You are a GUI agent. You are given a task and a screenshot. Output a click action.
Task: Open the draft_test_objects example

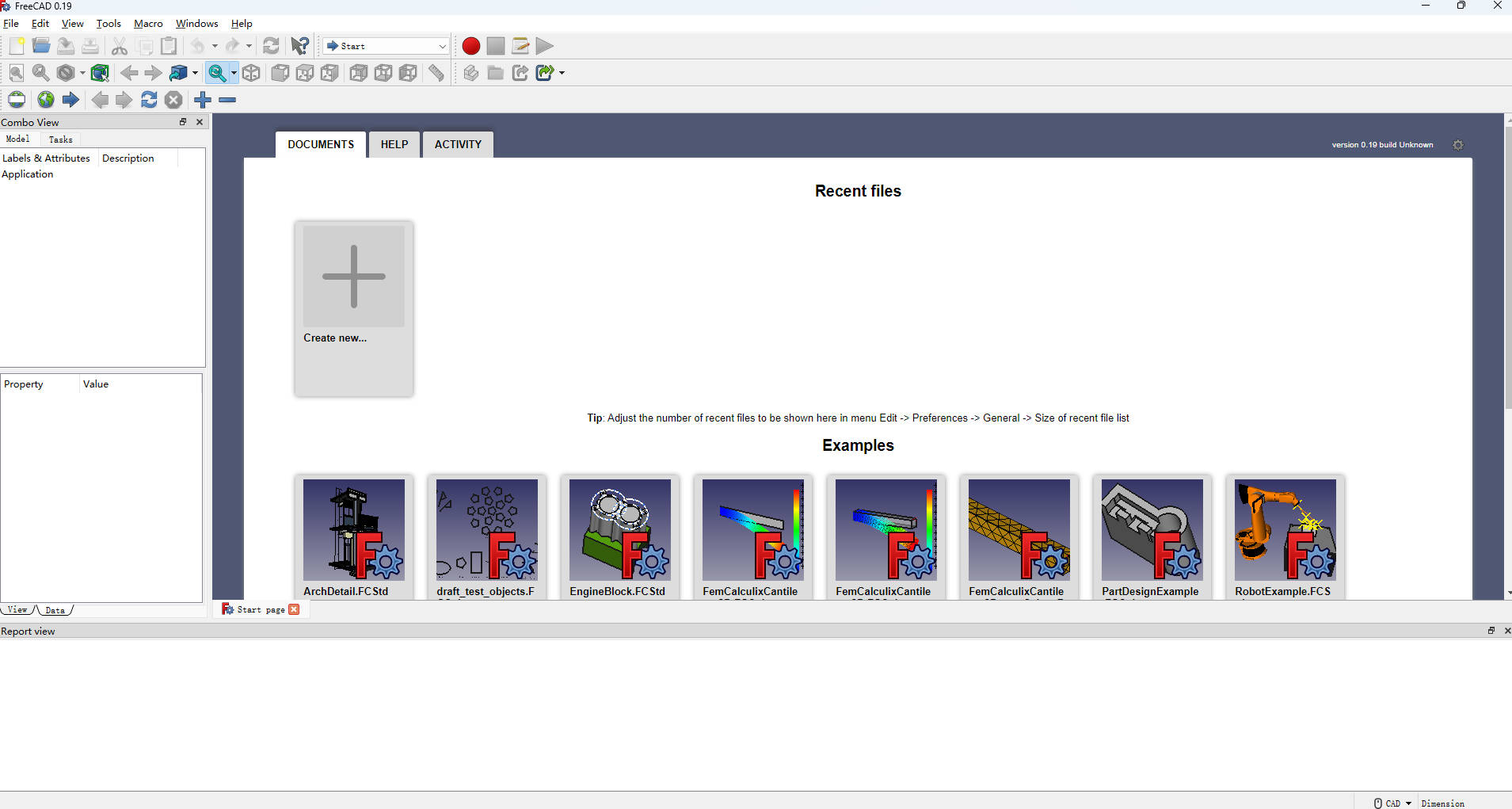pyautogui.click(x=487, y=536)
